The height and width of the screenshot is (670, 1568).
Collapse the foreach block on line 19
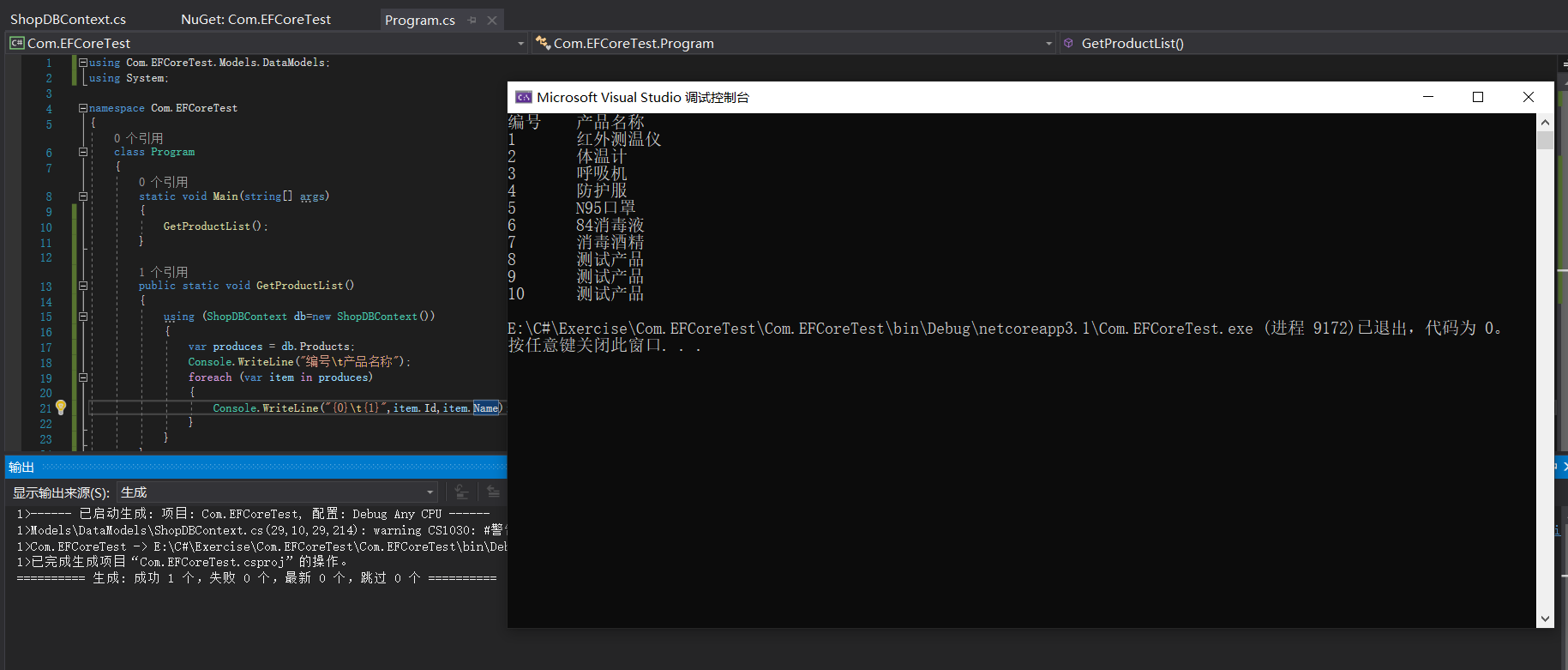pyautogui.click(x=83, y=377)
